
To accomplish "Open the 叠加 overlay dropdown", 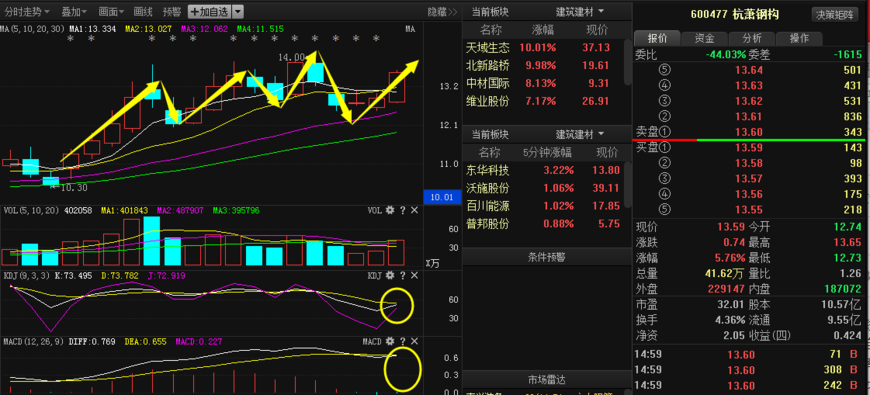I will point(74,11).
